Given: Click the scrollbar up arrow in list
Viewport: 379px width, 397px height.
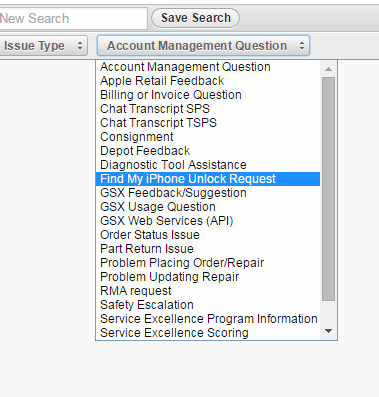Looking at the screenshot, I should (328, 69).
